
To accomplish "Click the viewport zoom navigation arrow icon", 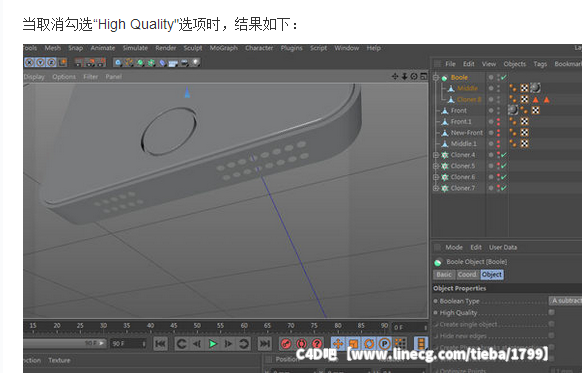I will [404, 76].
